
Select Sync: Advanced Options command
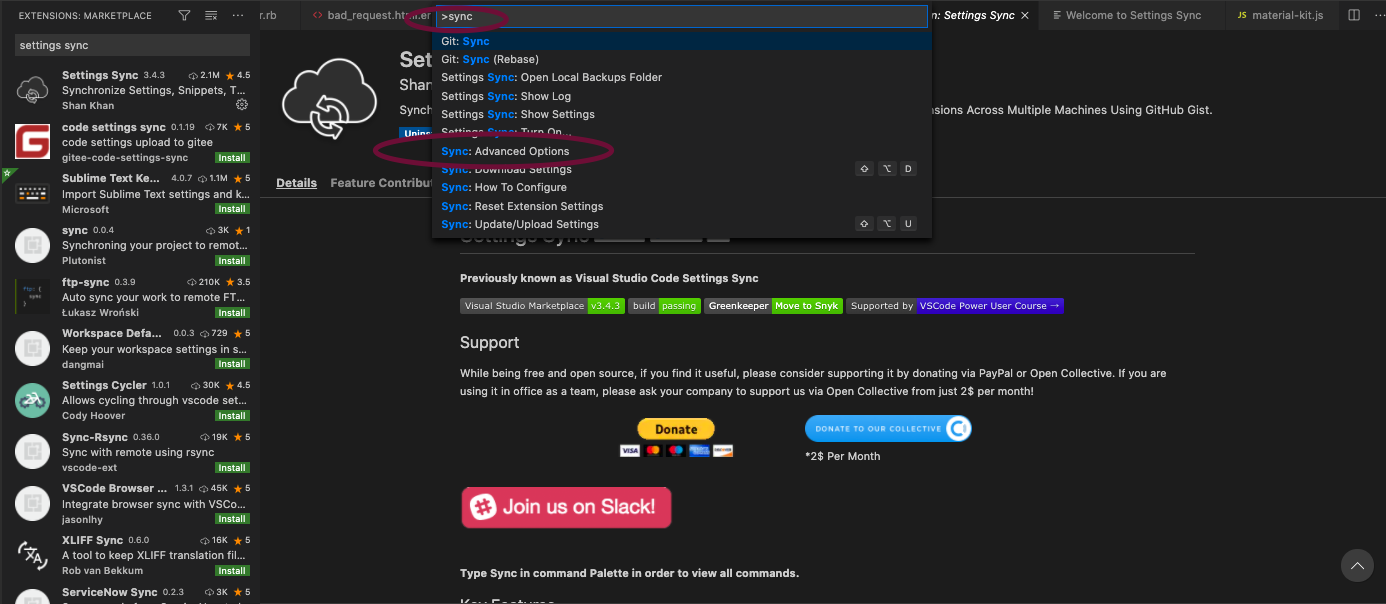click(x=682, y=151)
